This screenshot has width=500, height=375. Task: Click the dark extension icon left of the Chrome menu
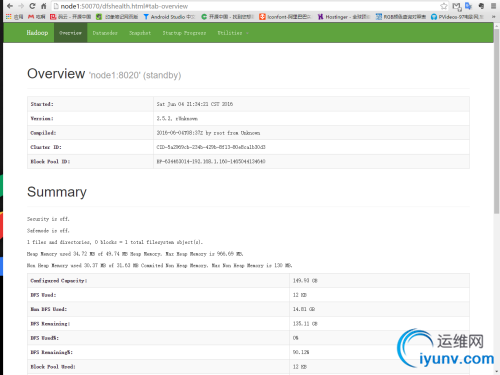tap(481, 6)
